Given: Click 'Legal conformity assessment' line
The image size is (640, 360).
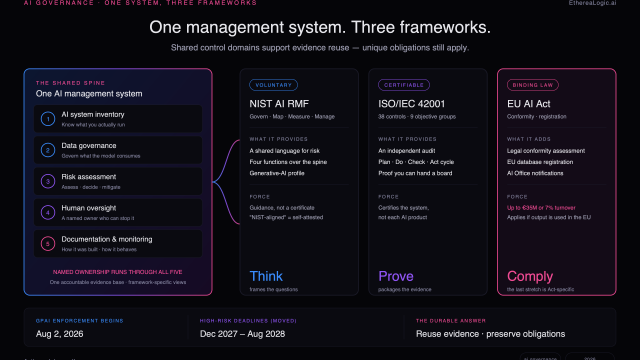Looking at the screenshot, I should click(546, 151).
